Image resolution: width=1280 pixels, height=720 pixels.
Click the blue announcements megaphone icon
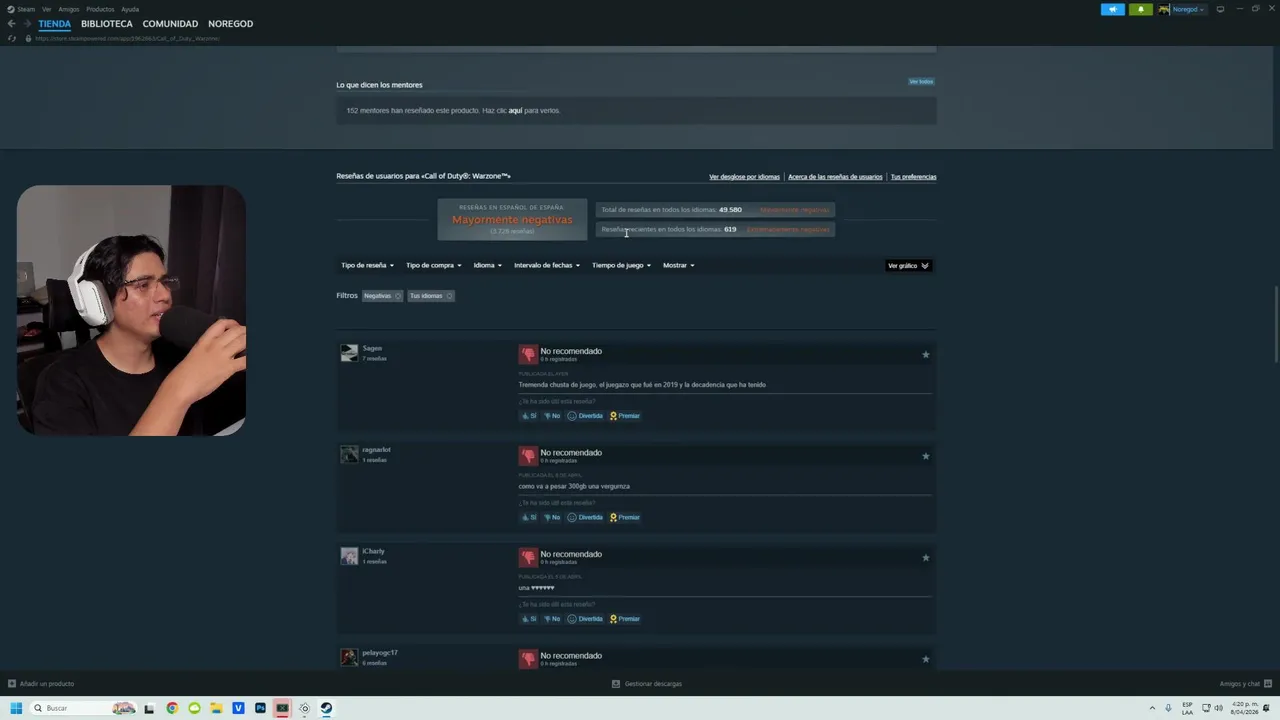(x=1112, y=9)
